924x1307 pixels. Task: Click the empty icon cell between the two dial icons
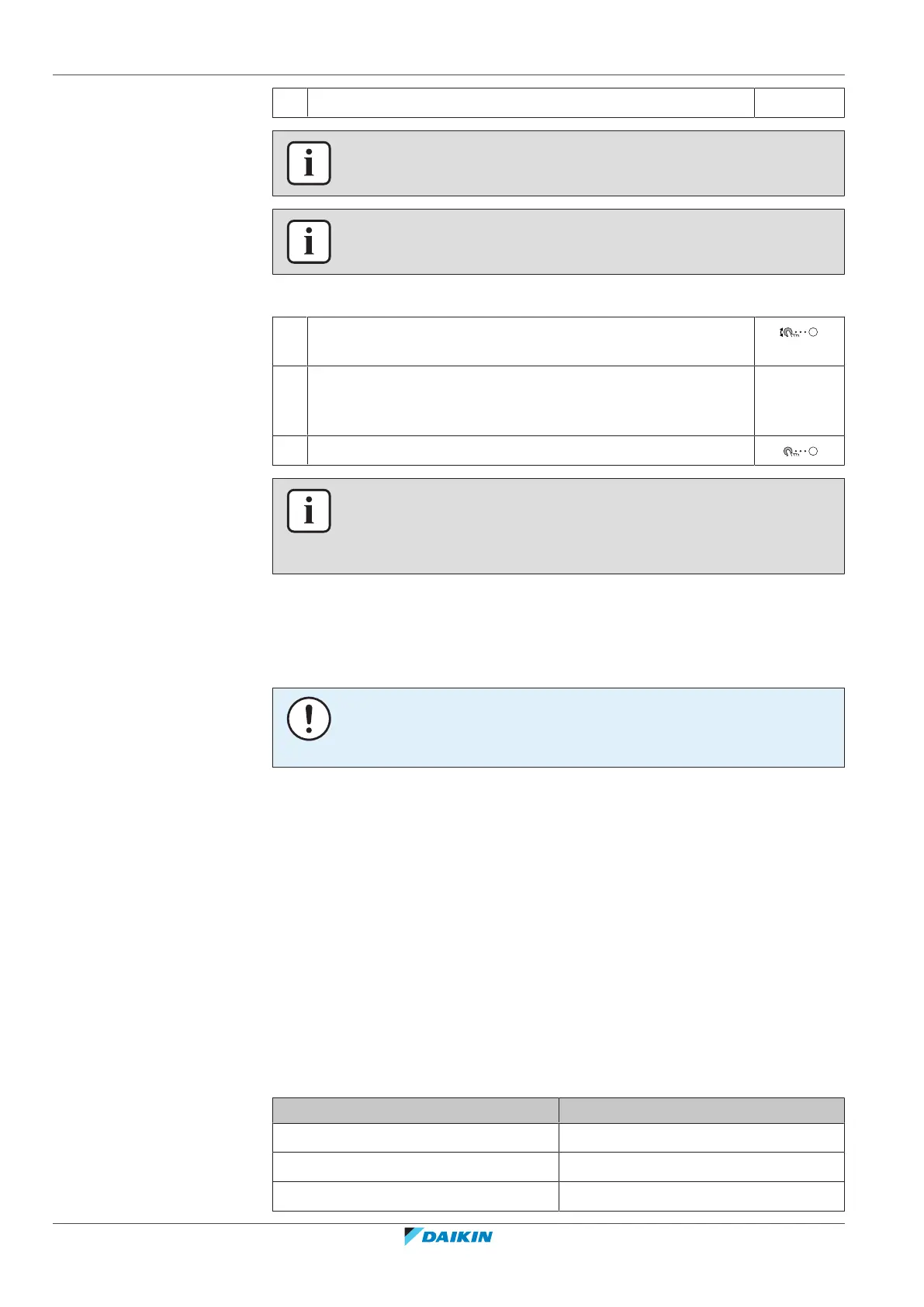(799, 400)
